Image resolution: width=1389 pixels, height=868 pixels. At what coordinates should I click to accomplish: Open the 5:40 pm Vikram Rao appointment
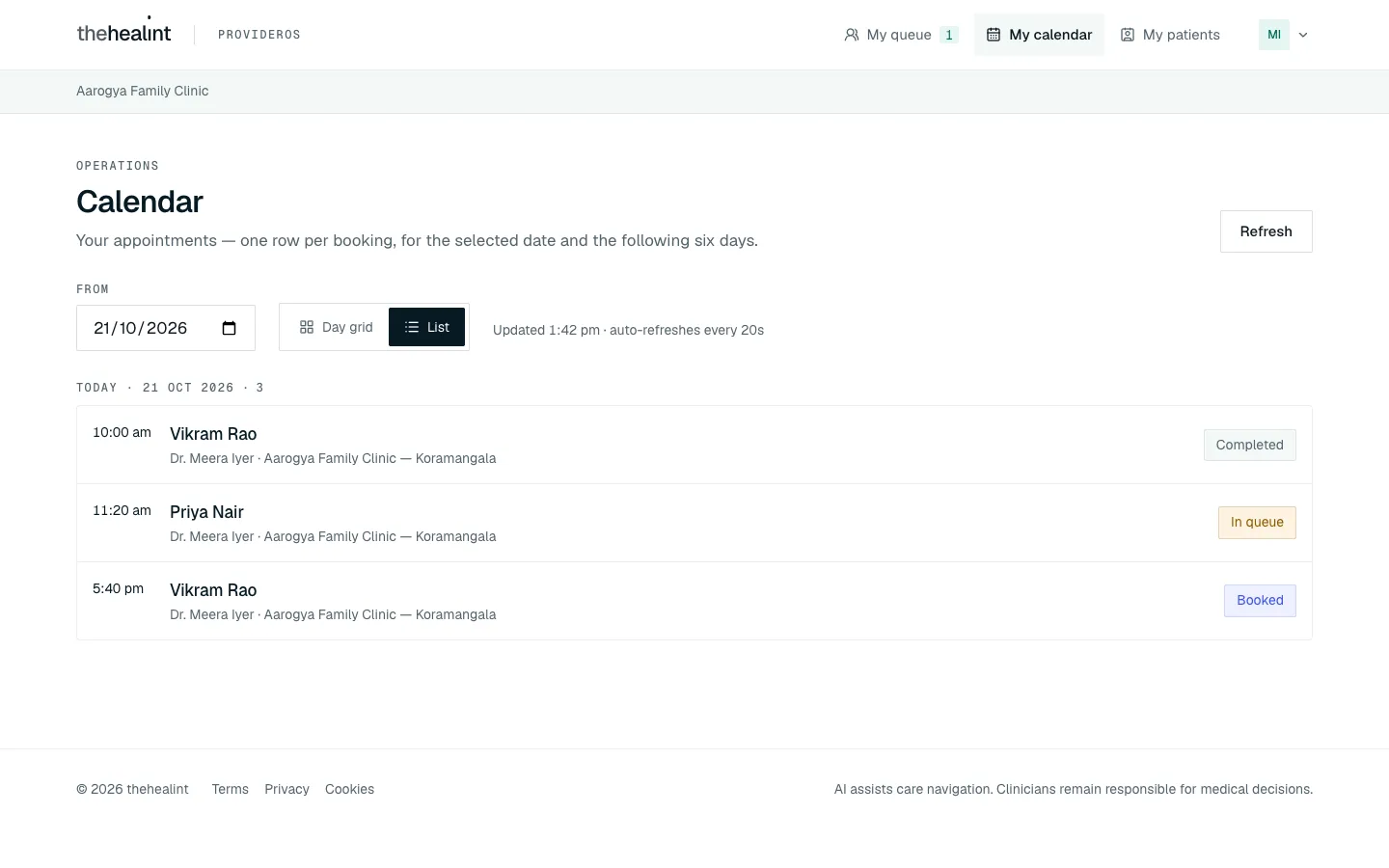pos(694,601)
